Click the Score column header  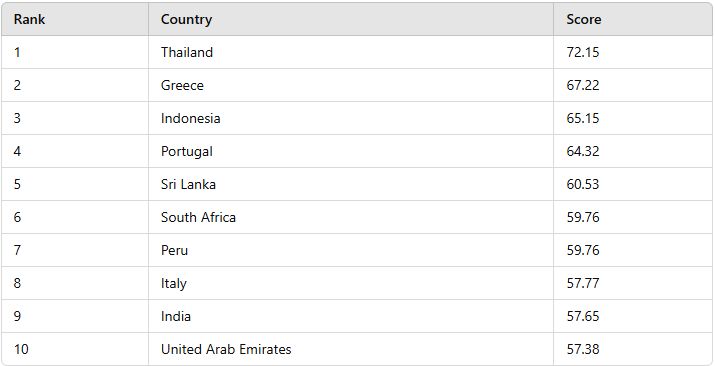[633, 19]
